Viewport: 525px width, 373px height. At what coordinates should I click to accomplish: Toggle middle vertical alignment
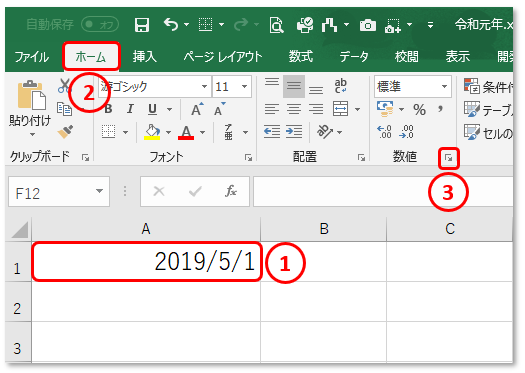pyautogui.click(x=294, y=86)
